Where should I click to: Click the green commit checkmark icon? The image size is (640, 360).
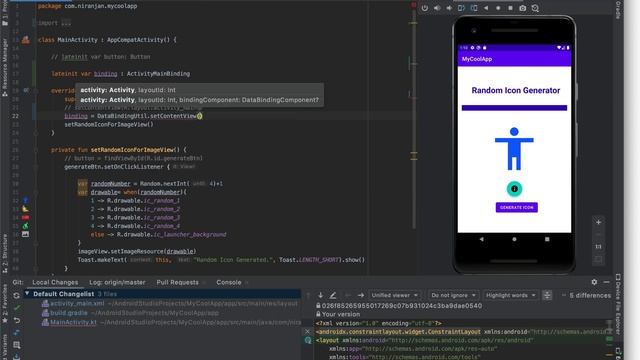coord(17,307)
